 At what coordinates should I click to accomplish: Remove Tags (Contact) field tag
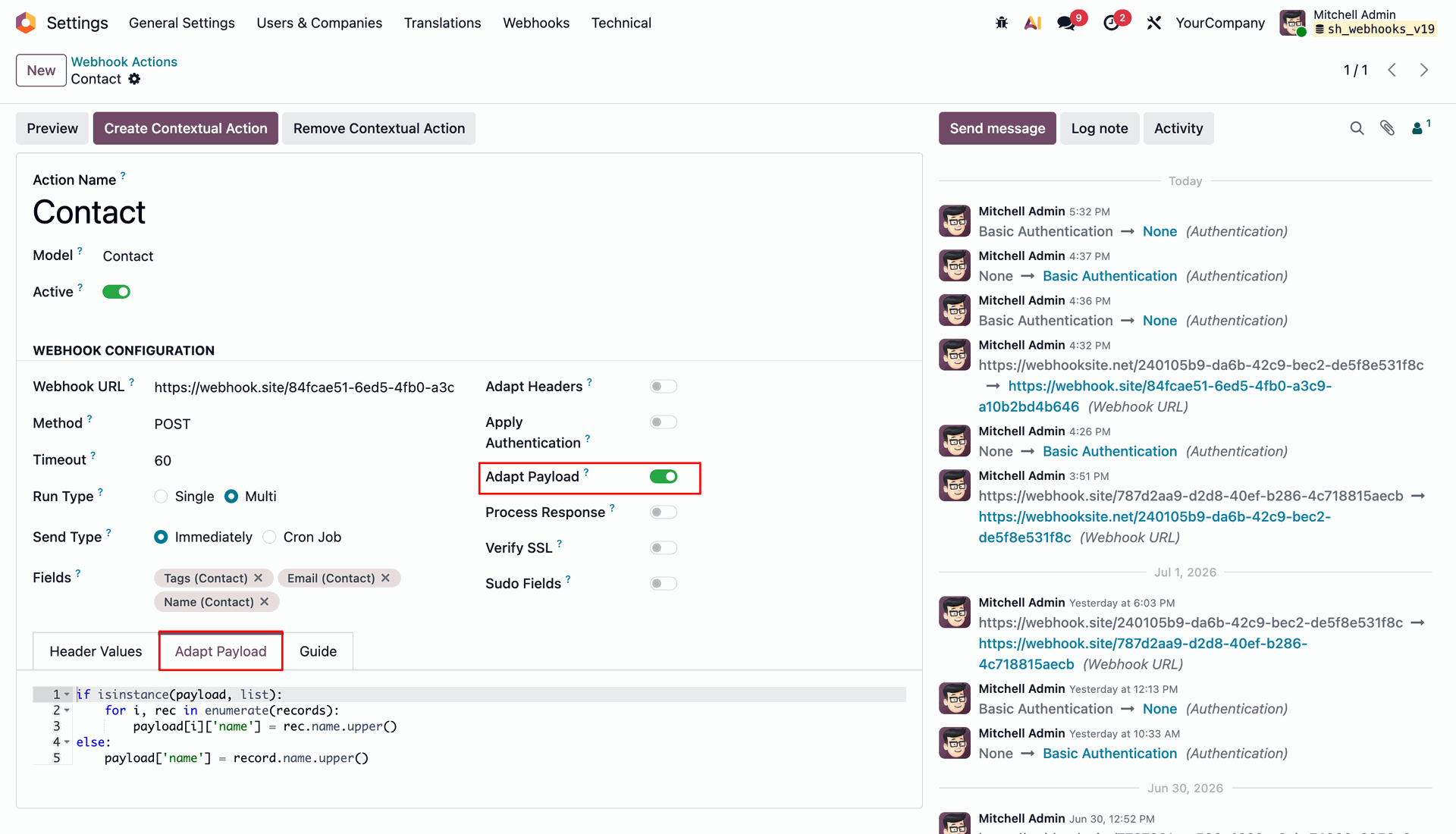point(259,578)
